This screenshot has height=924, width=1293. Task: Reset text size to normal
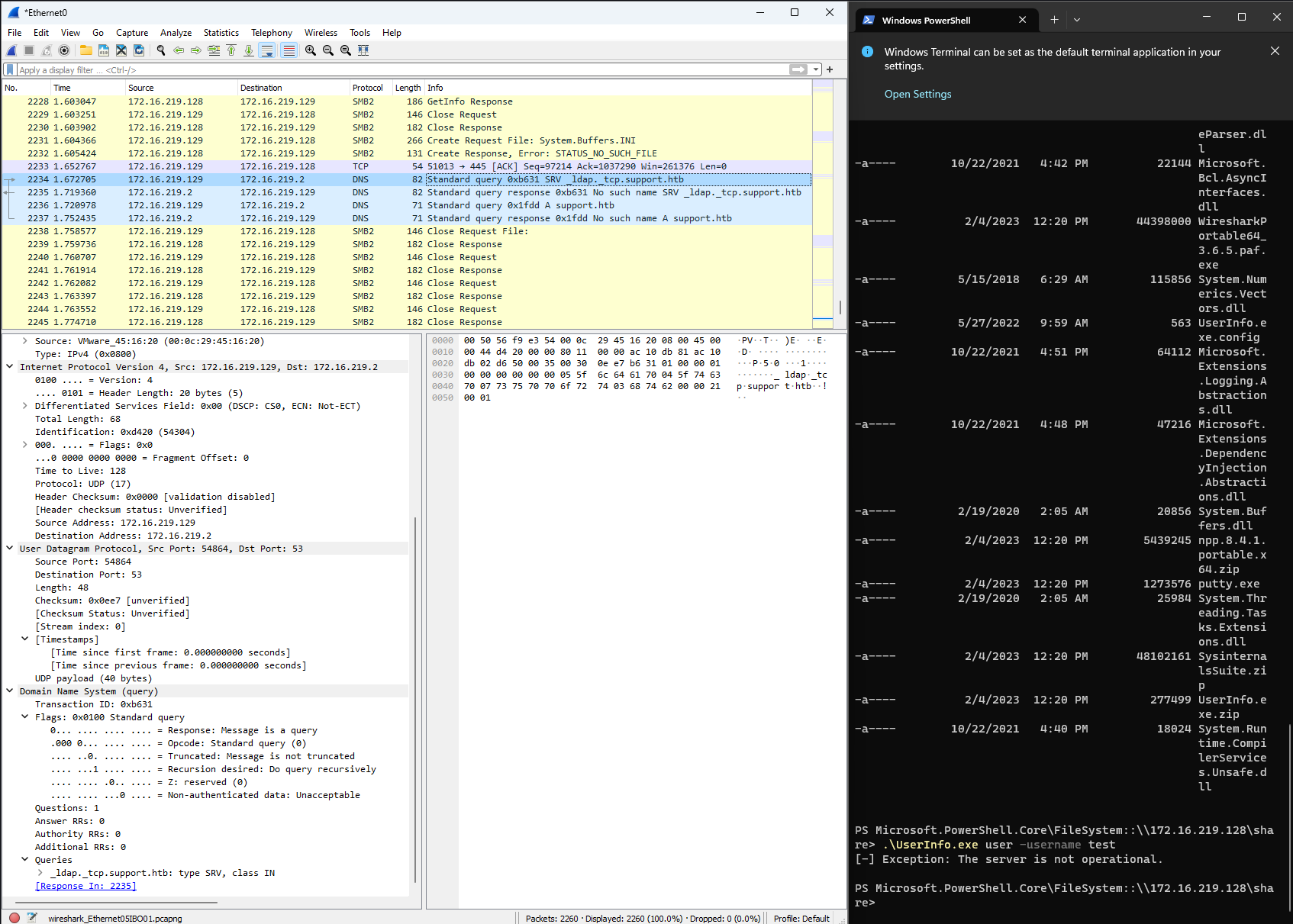click(346, 50)
